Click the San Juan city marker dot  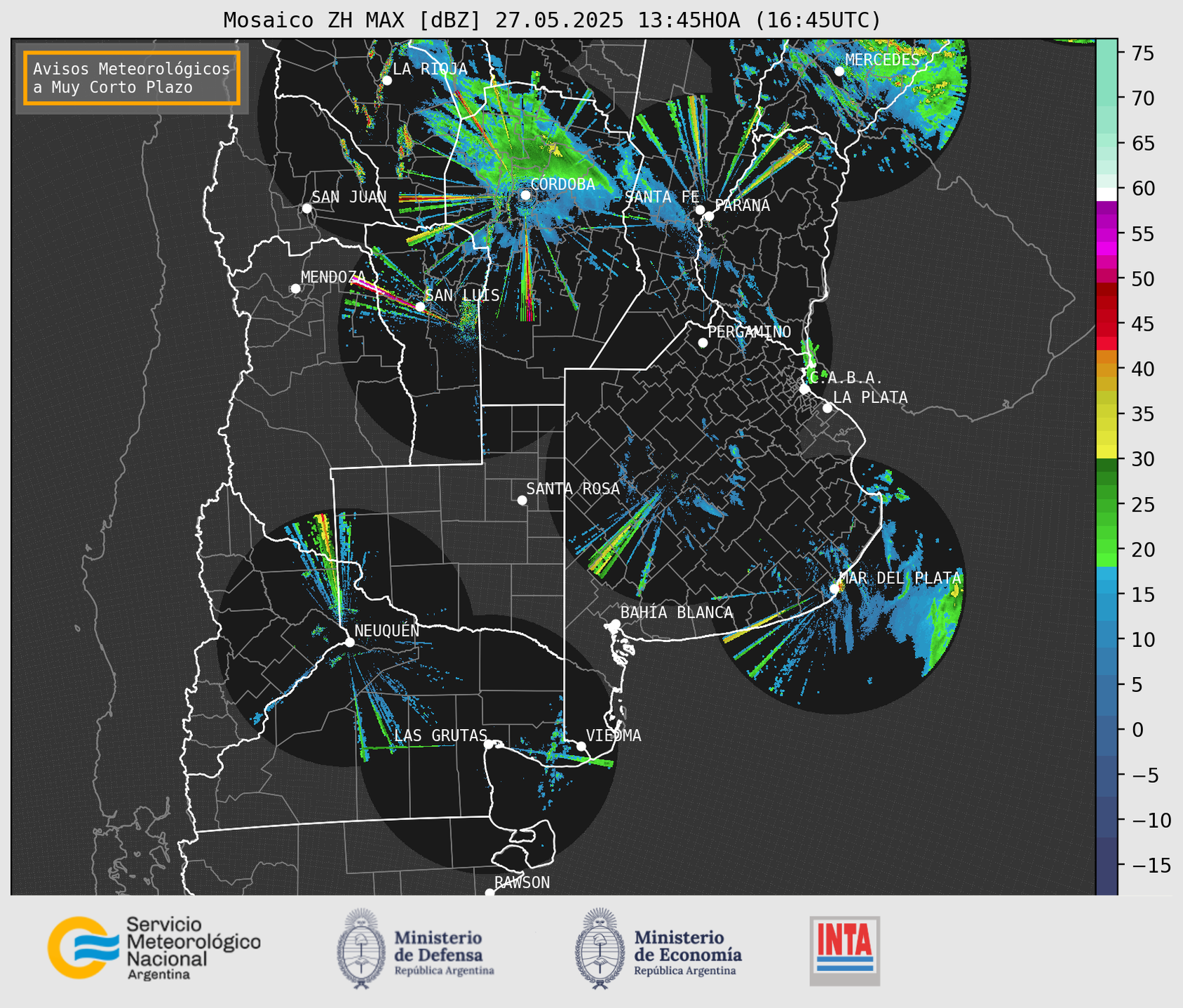[x=306, y=208]
